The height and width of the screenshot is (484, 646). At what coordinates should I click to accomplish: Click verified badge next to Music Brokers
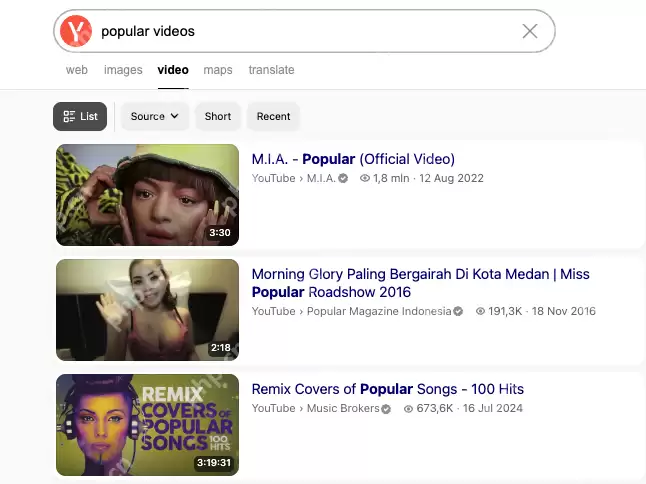coord(386,409)
